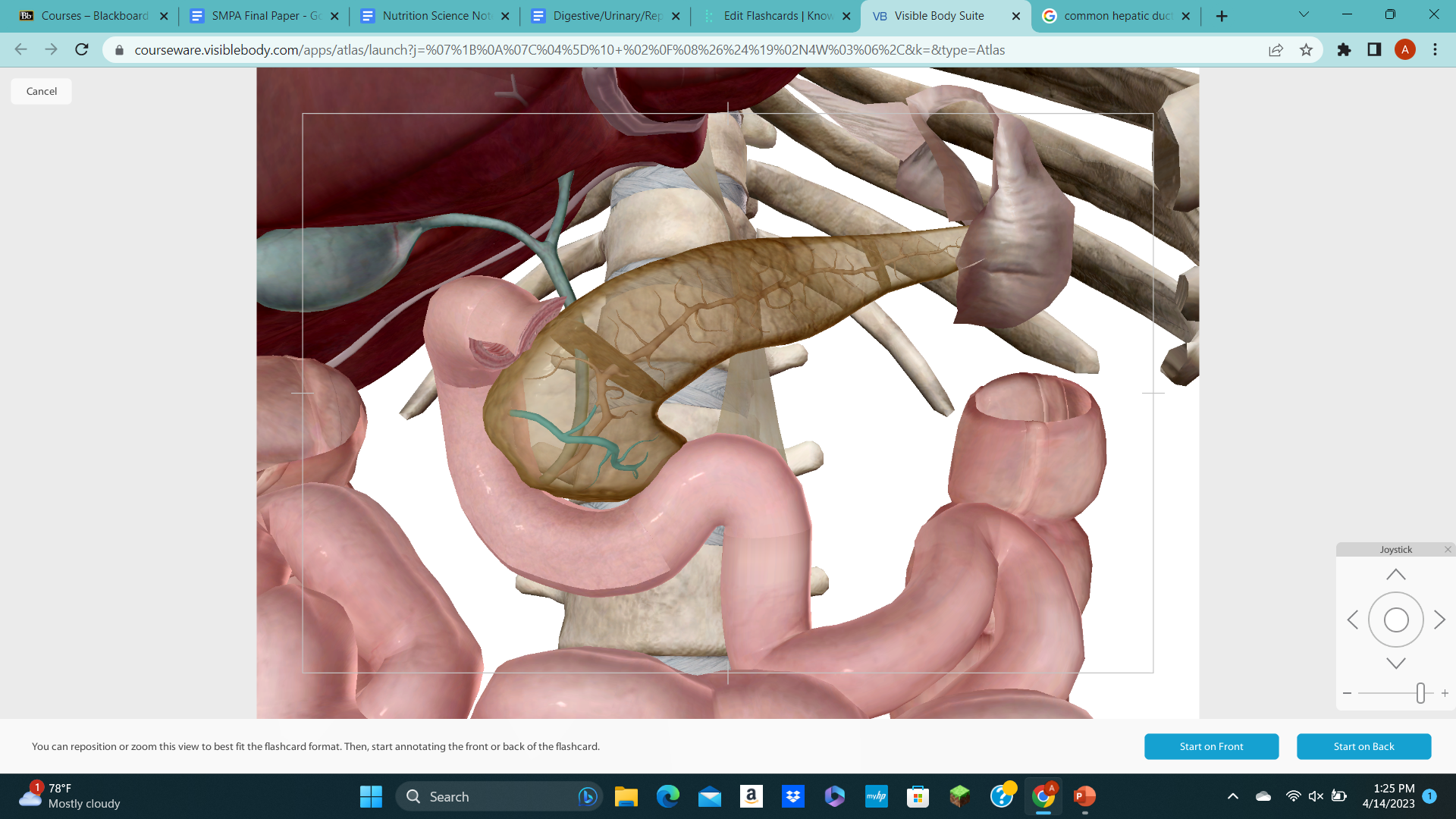Click the Start on Front button

point(1211,746)
